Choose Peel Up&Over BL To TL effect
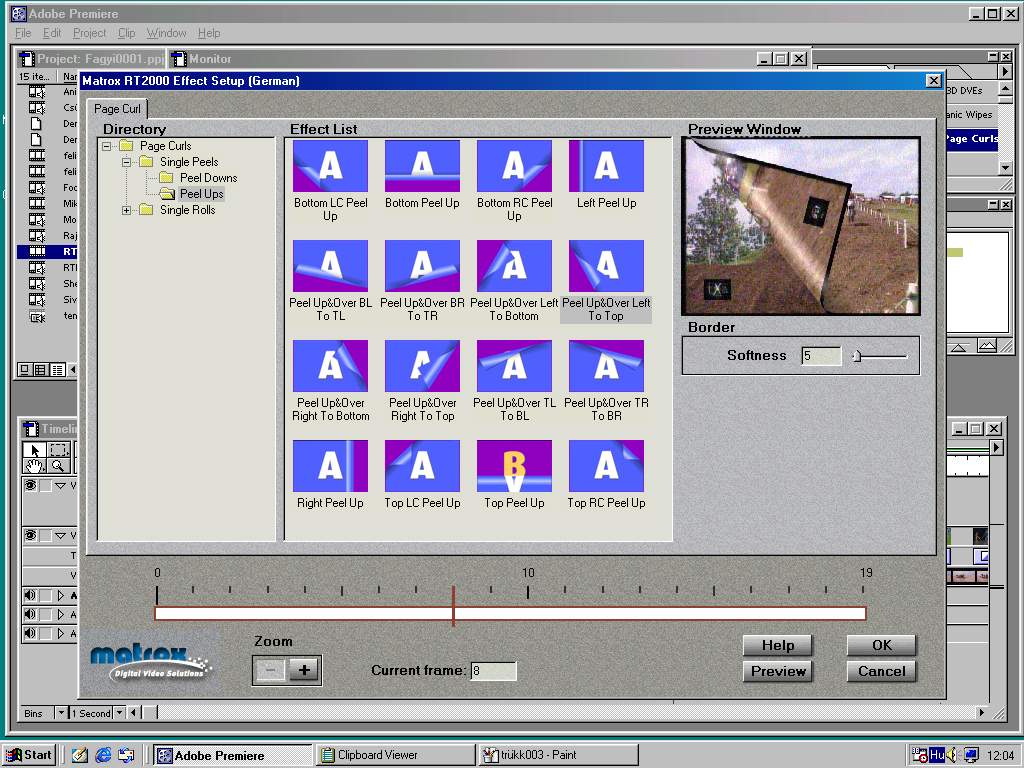The height and width of the screenshot is (768, 1024). click(330, 266)
